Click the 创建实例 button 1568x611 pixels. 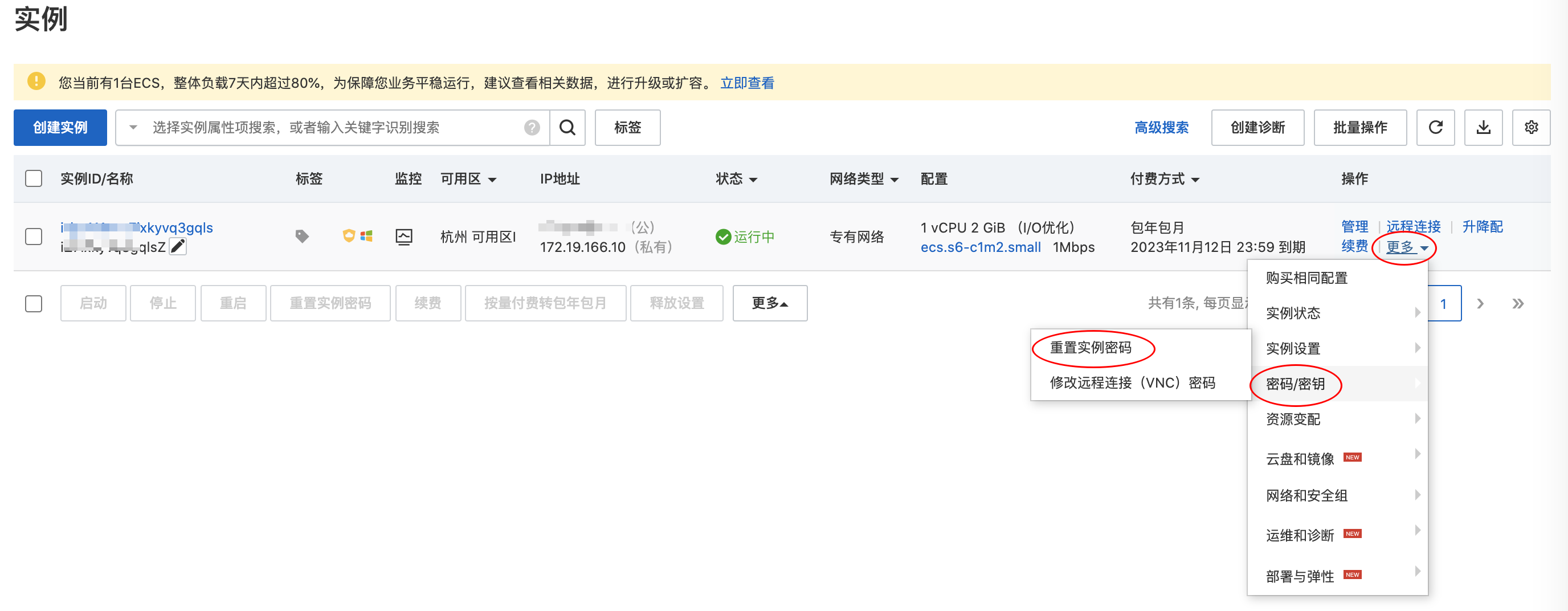[60, 127]
